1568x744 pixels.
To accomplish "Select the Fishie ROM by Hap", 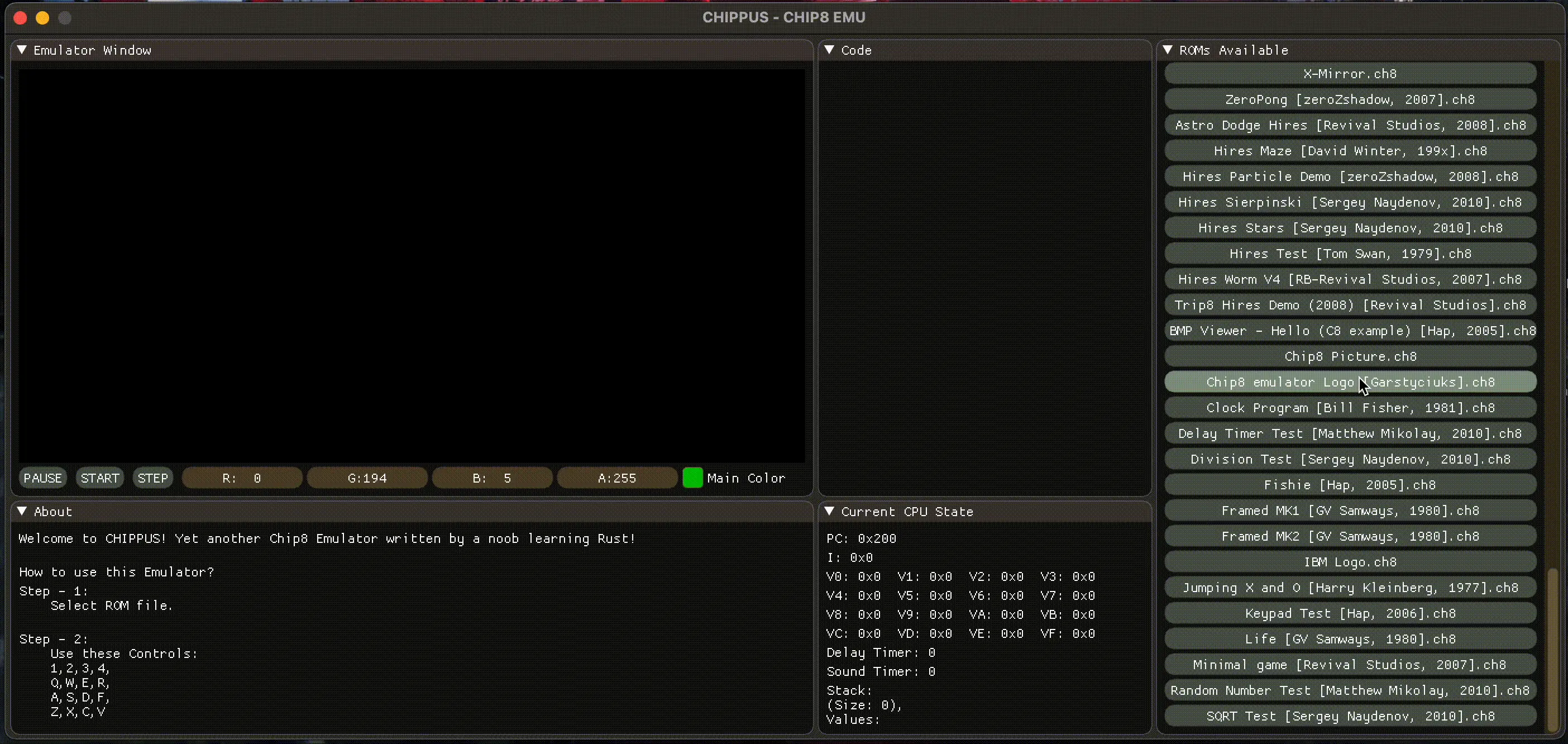I will click(x=1350, y=485).
